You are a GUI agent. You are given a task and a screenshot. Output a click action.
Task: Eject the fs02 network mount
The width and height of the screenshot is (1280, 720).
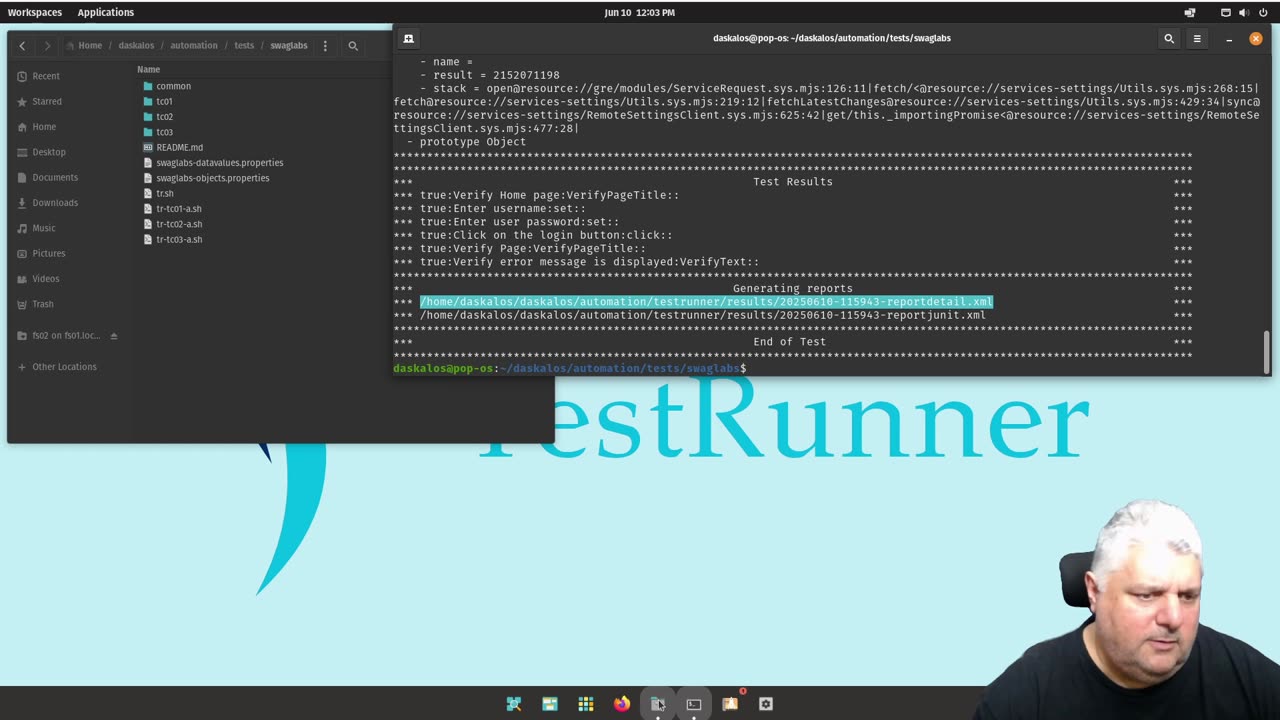(114, 336)
